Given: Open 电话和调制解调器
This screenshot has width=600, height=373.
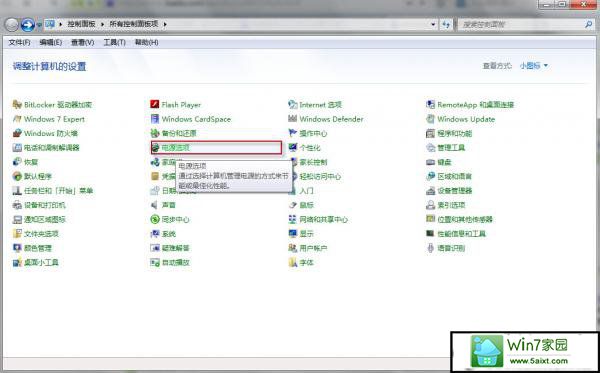Looking at the screenshot, I should pyautogui.click(x=46, y=148).
